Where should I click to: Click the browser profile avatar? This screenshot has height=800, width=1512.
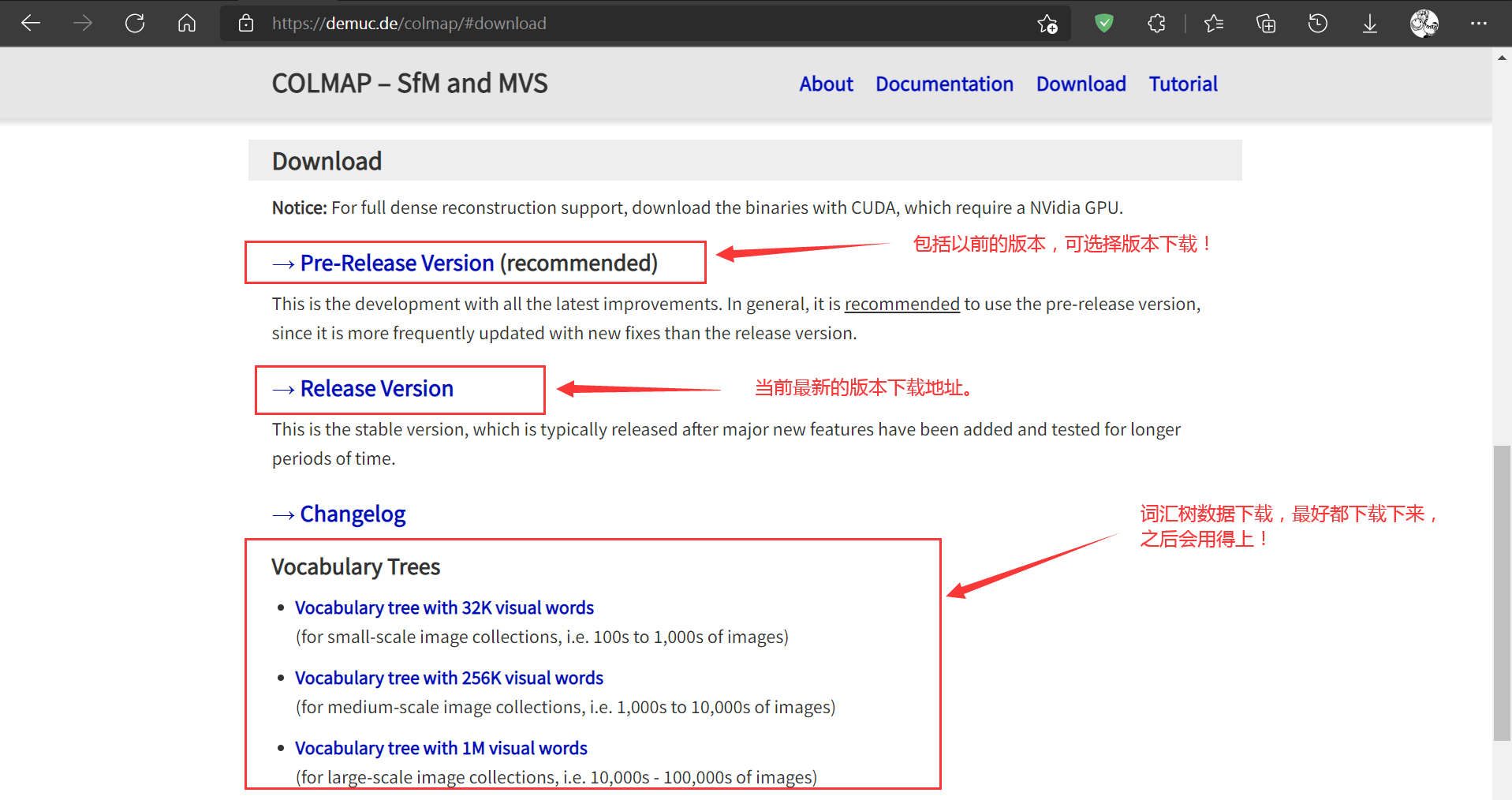[x=1424, y=23]
